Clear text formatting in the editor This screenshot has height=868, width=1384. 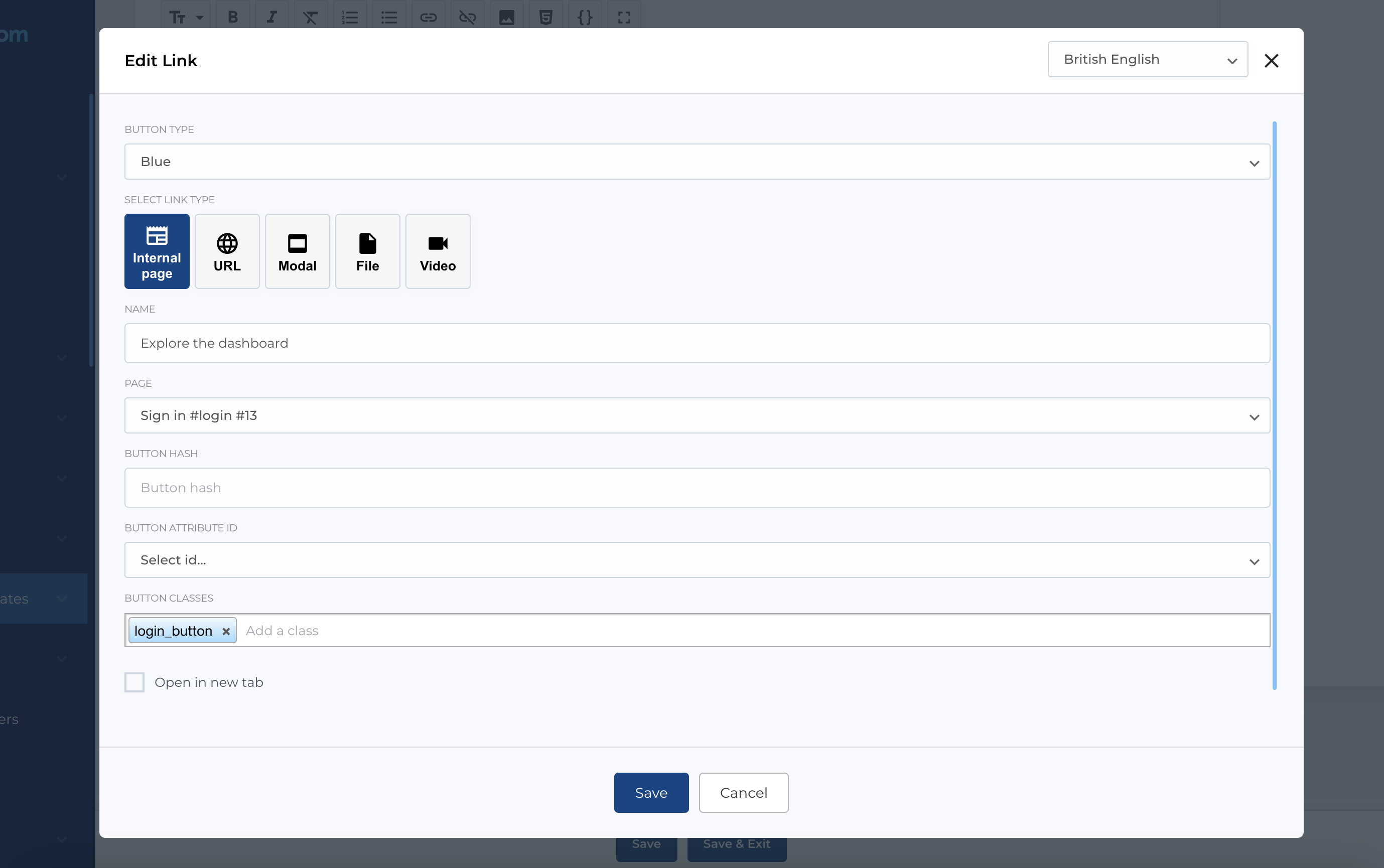point(311,16)
